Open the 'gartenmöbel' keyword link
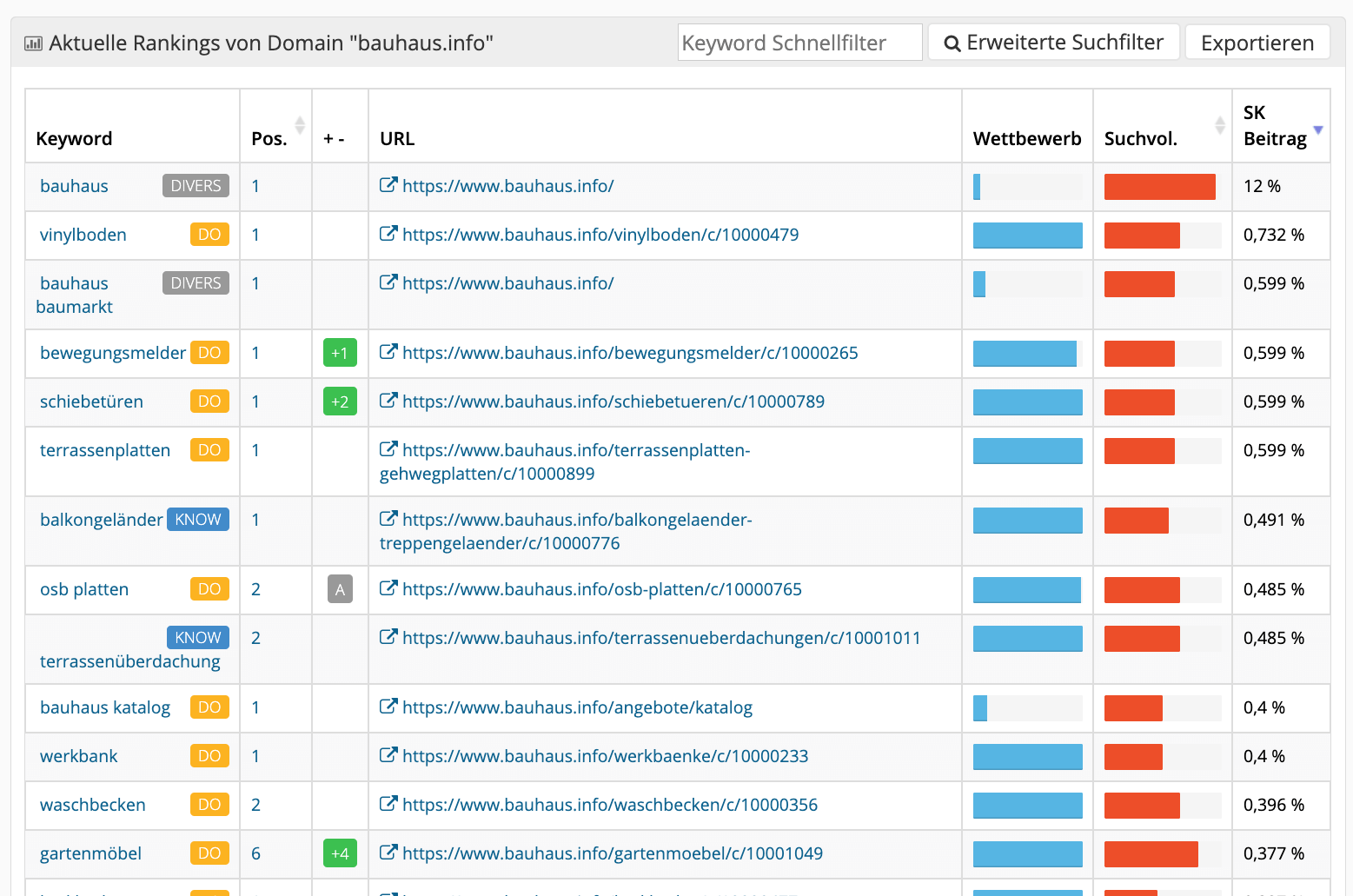 pos(90,853)
